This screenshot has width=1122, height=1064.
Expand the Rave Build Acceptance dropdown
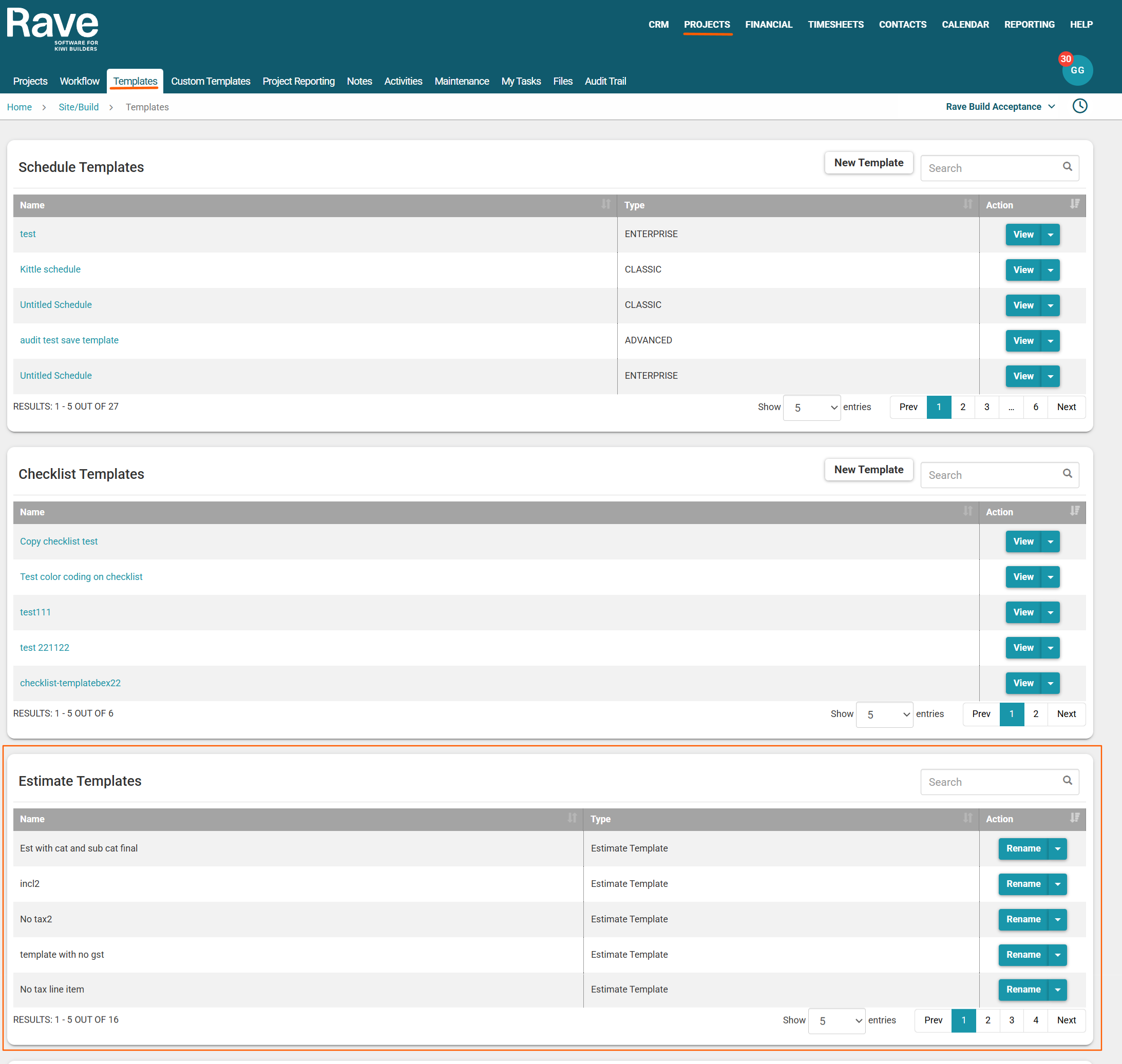1000,107
